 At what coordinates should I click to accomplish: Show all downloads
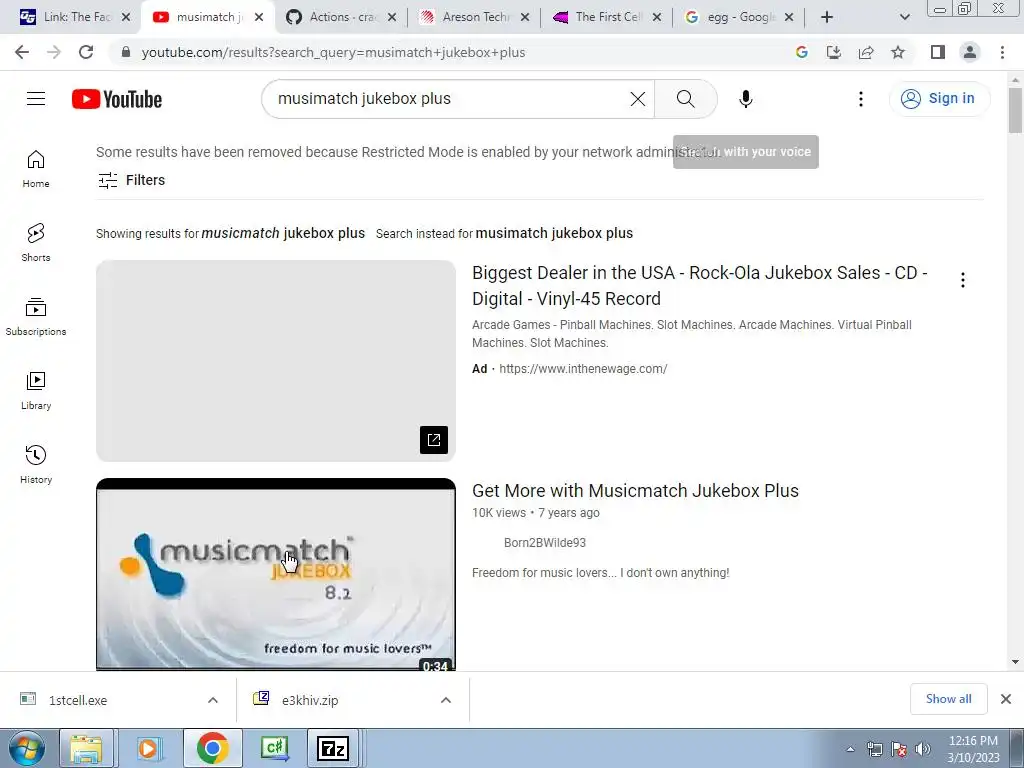click(x=948, y=699)
